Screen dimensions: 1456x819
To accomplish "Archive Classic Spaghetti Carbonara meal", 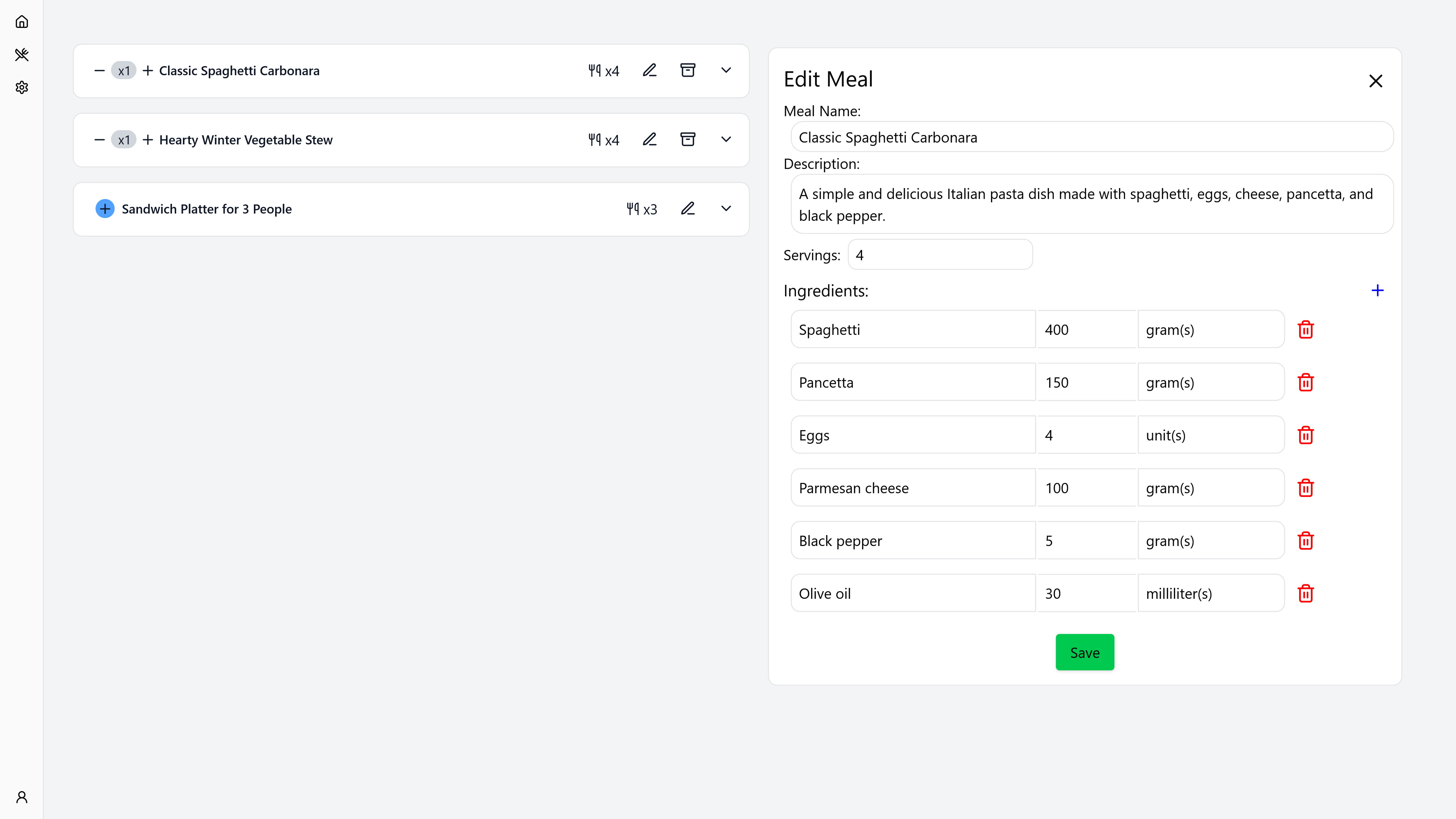I will coord(687,71).
